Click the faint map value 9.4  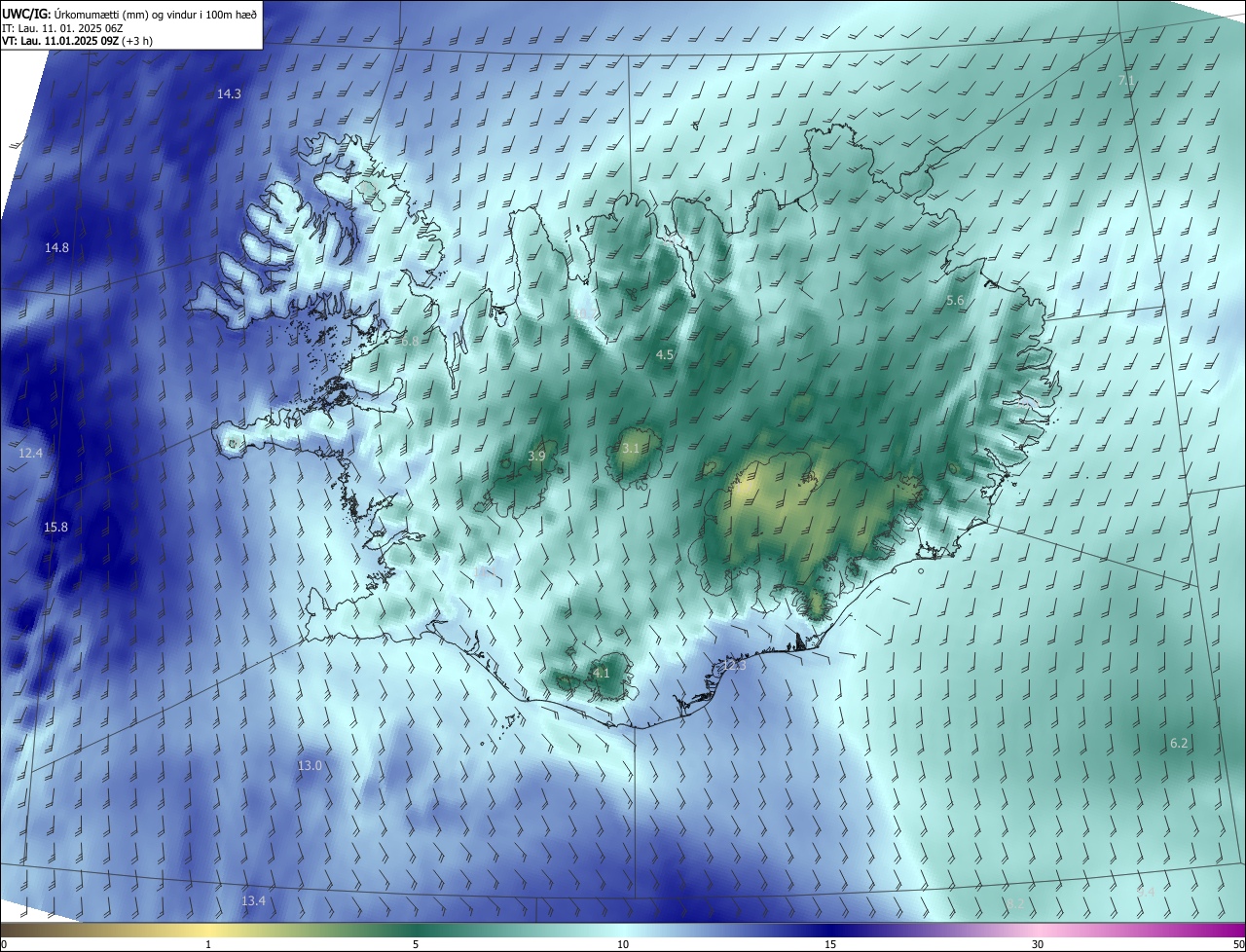coord(1146,893)
